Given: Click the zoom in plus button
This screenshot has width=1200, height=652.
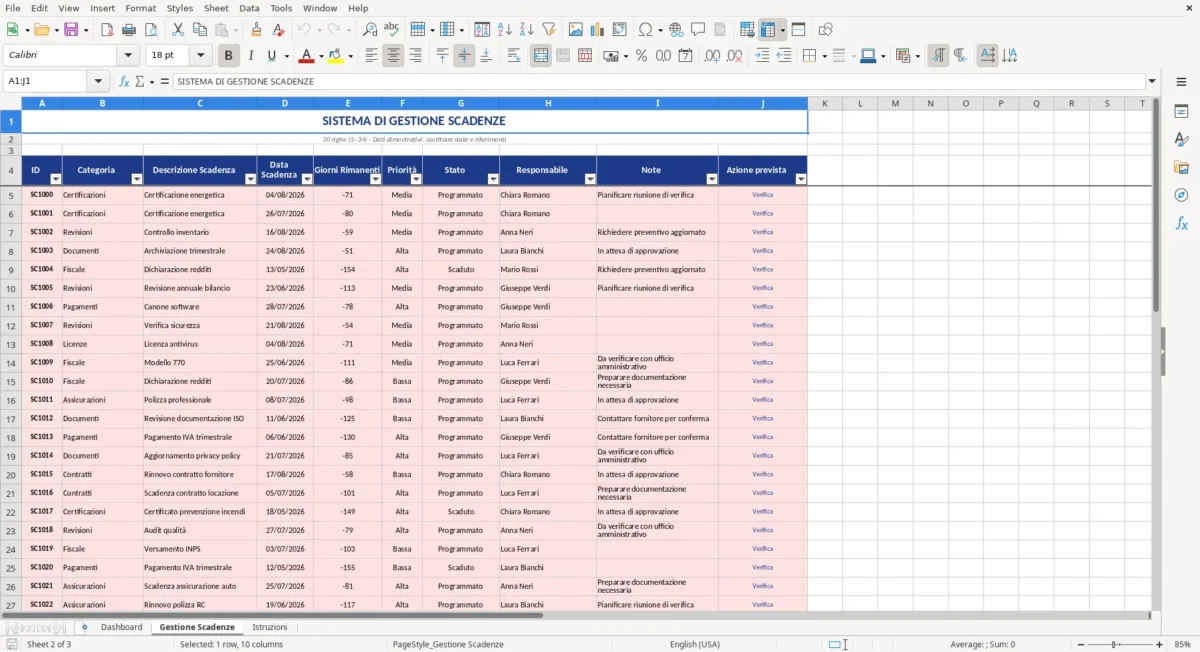Looking at the screenshot, I should click(x=1159, y=645).
